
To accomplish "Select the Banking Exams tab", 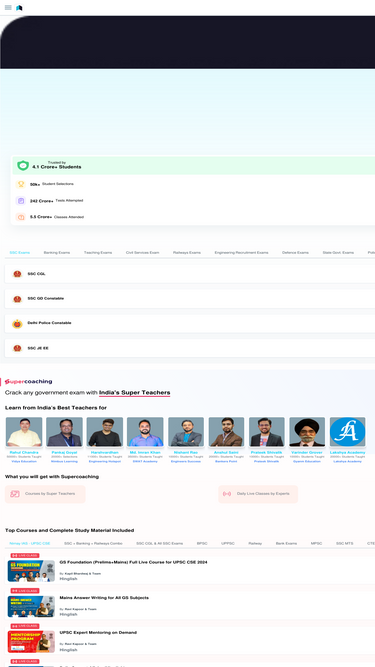I will [57, 253].
